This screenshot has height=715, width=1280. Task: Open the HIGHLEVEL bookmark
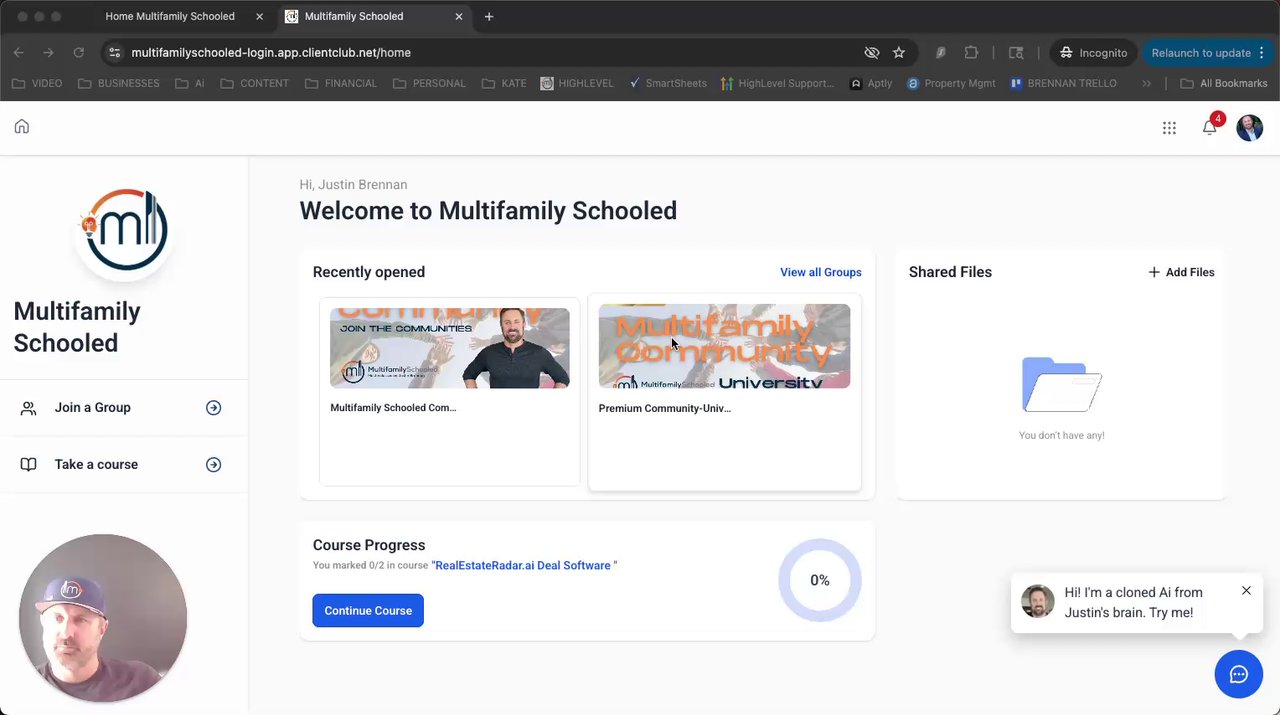click(x=577, y=83)
